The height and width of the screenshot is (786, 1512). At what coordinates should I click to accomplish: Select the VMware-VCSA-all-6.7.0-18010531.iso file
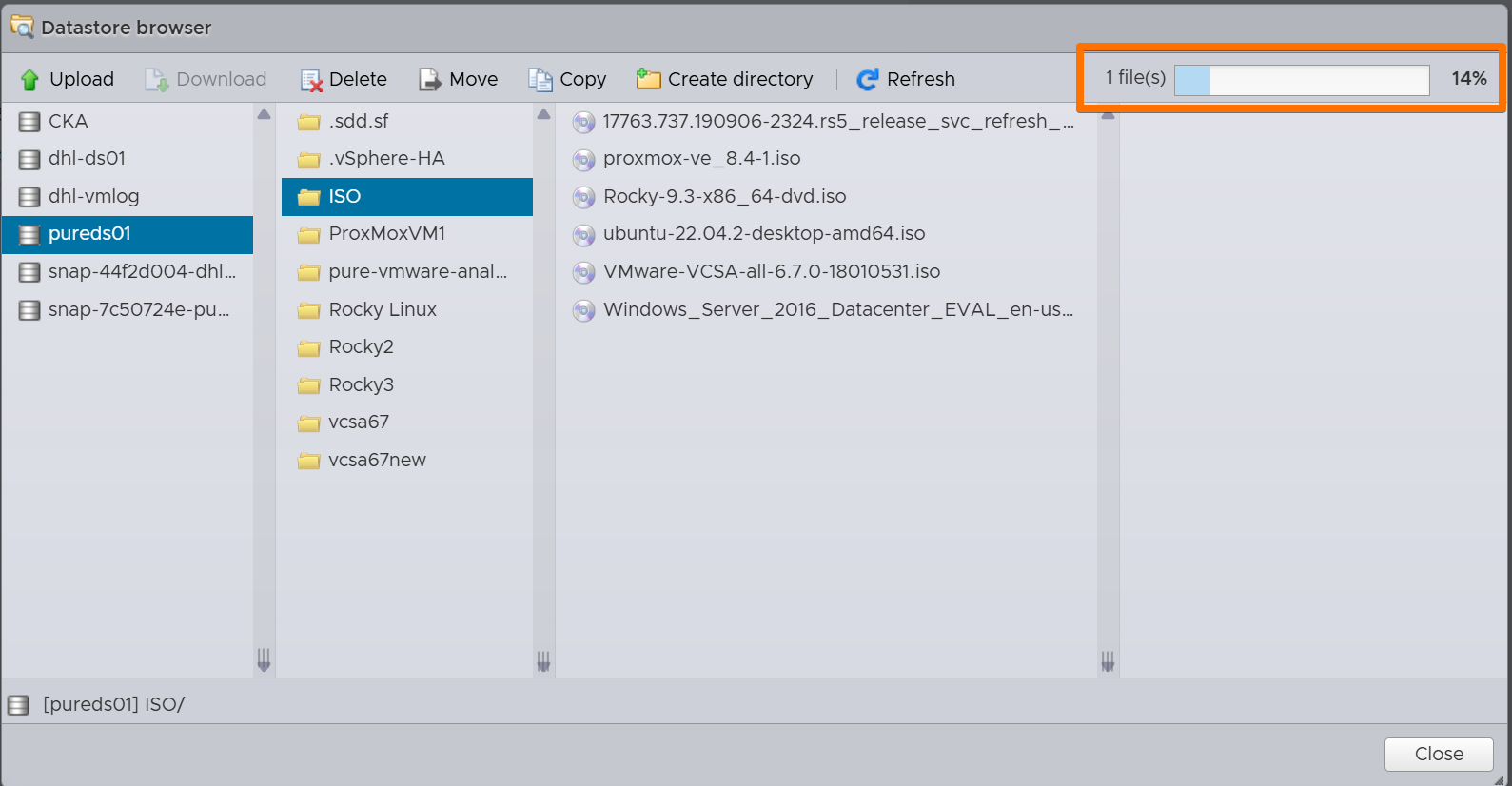pyautogui.click(x=771, y=272)
